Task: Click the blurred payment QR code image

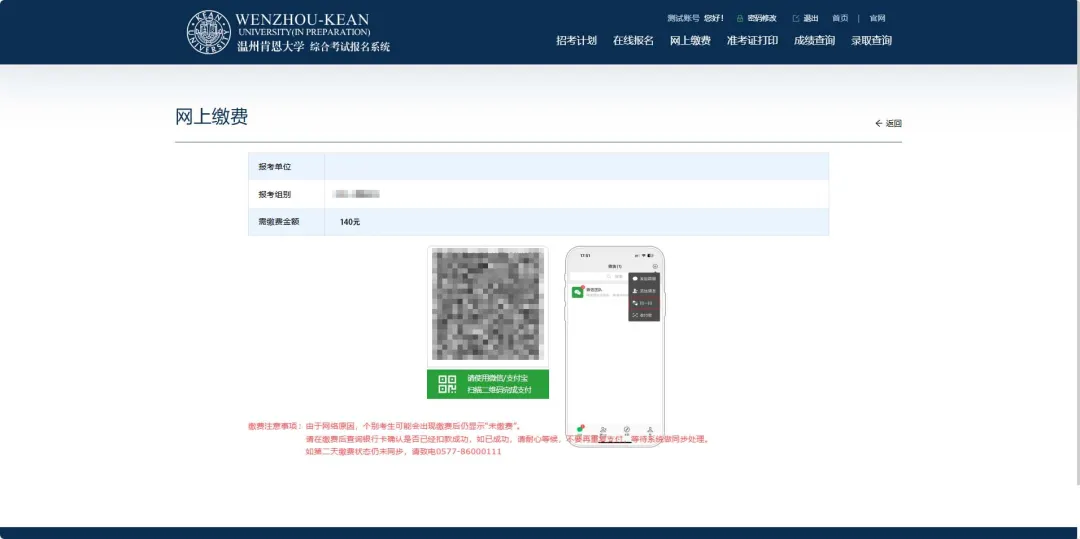Action: click(487, 305)
